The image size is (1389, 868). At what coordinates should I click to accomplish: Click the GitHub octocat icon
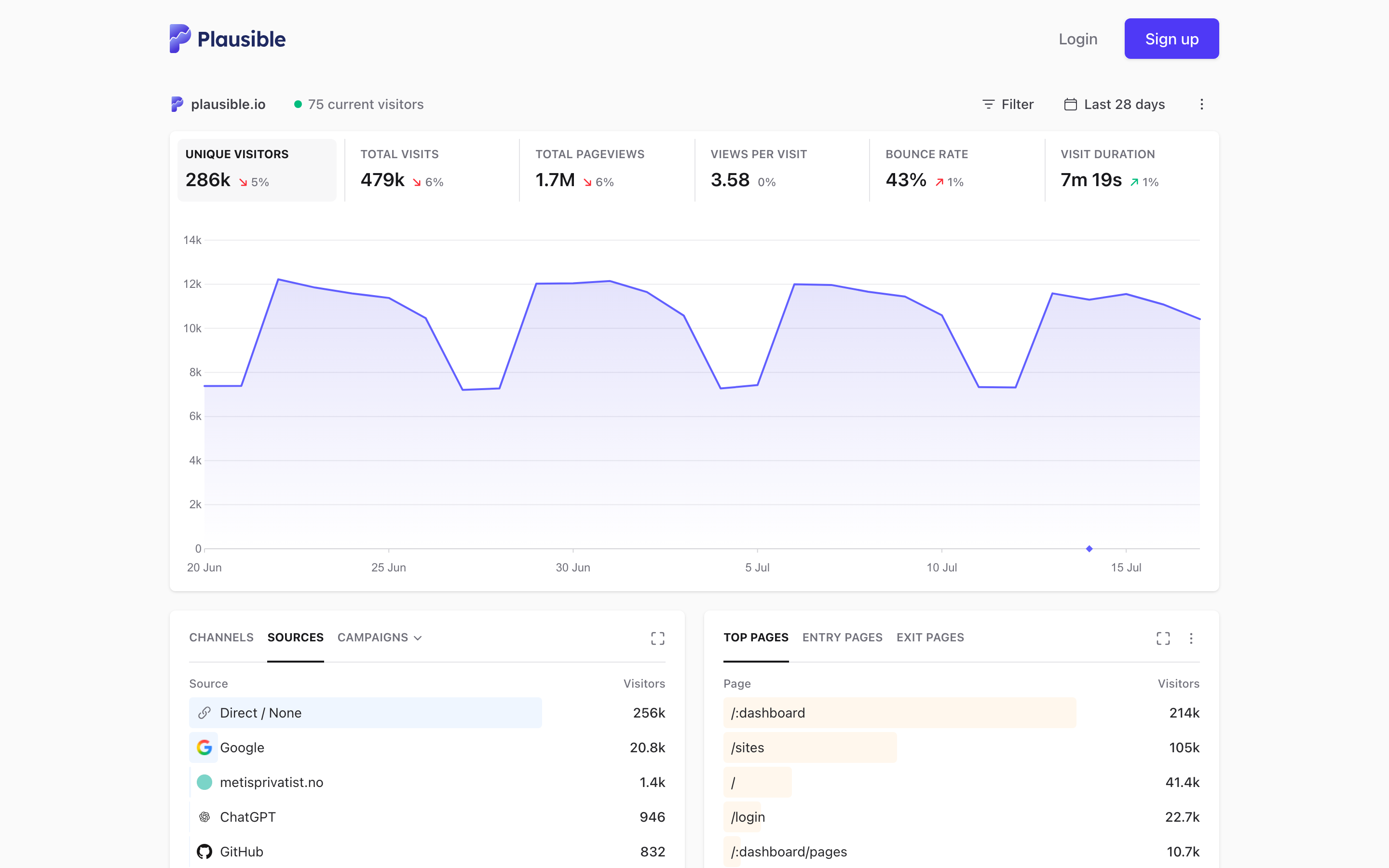204,851
